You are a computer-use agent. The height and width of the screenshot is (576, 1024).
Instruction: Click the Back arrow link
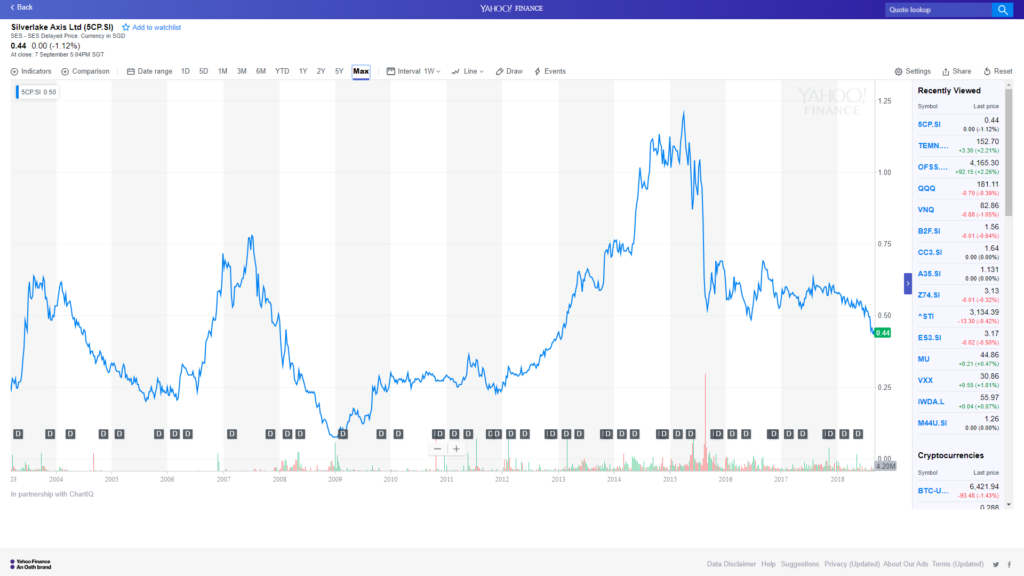22,7
